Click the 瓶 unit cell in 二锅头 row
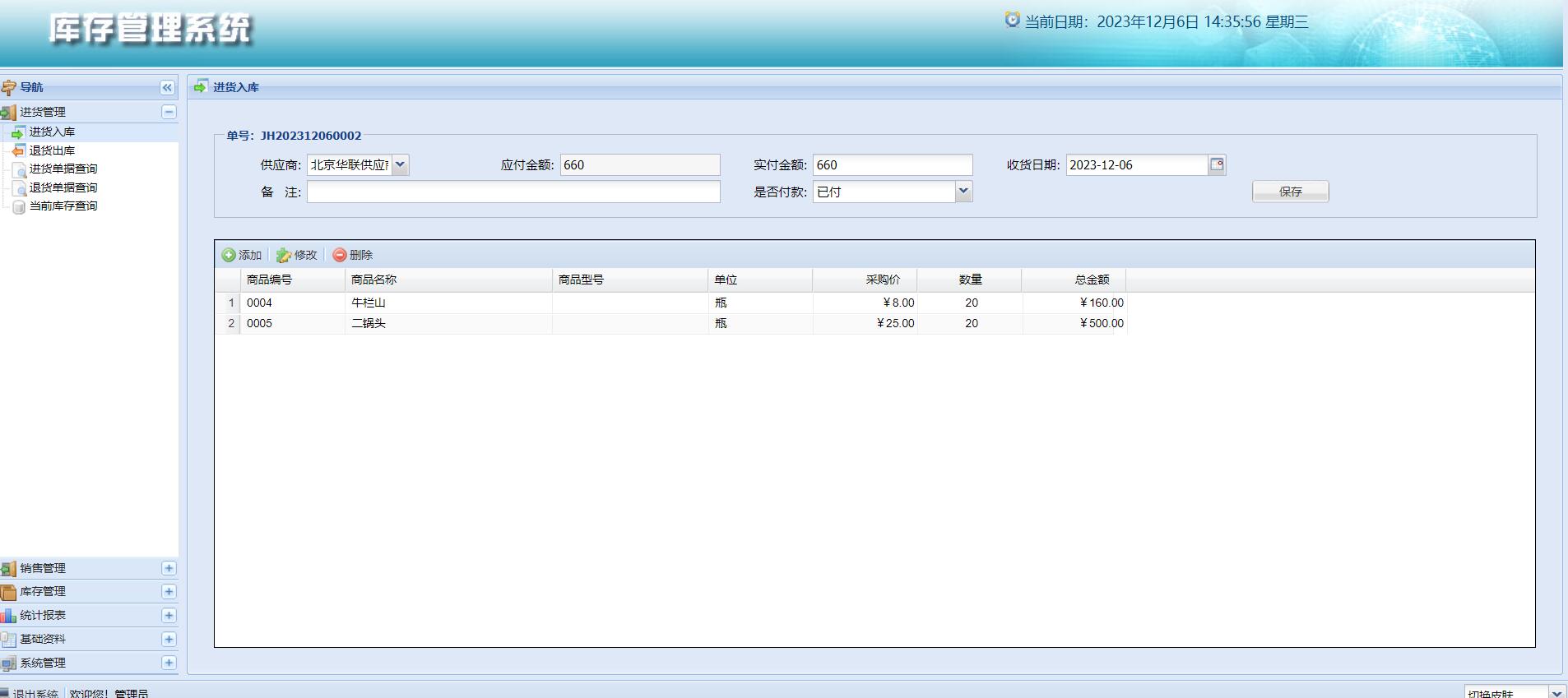Viewport: 1568px width, 698px height. [760, 323]
